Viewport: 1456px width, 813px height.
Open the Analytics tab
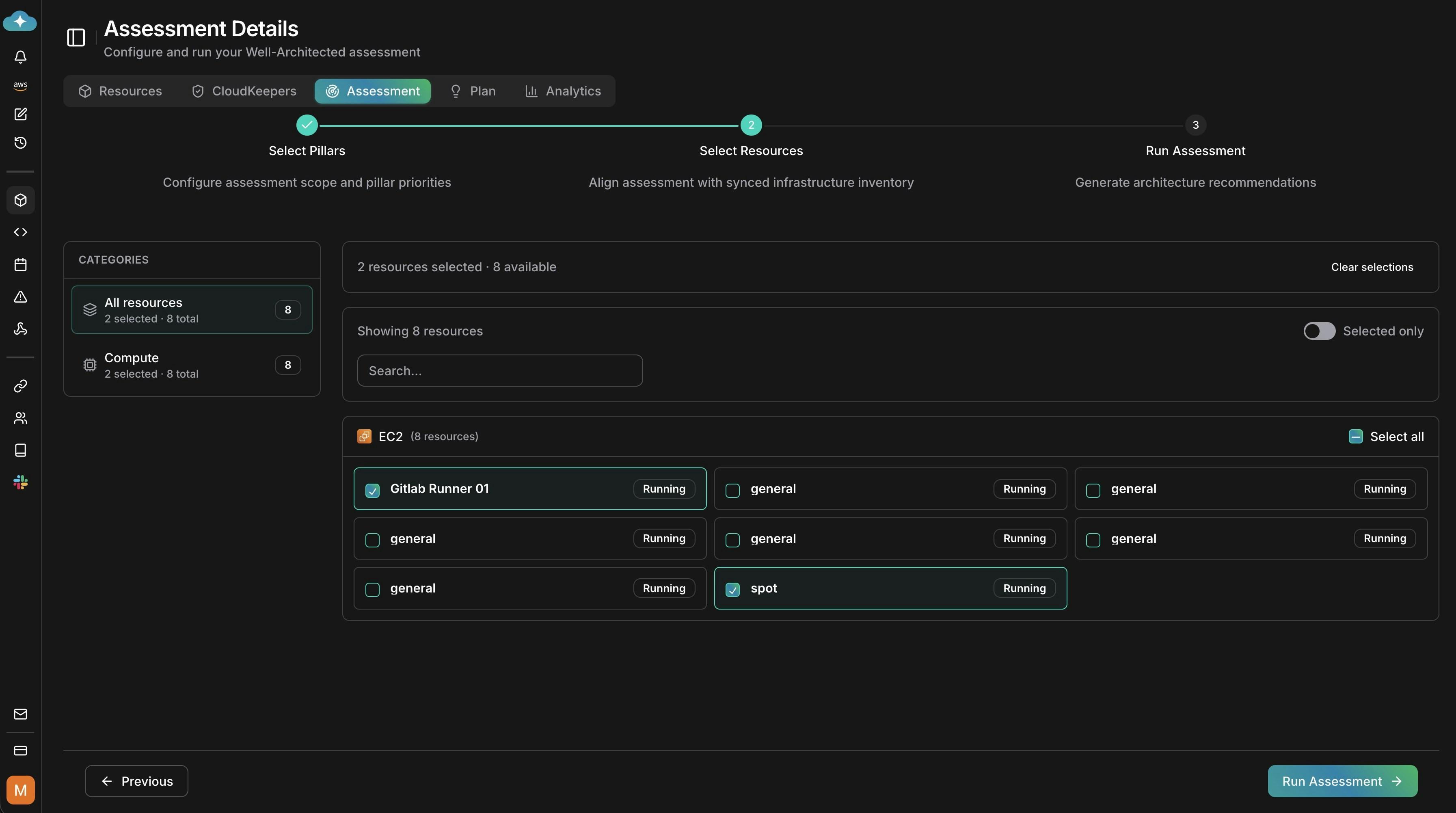(x=562, y=91)
